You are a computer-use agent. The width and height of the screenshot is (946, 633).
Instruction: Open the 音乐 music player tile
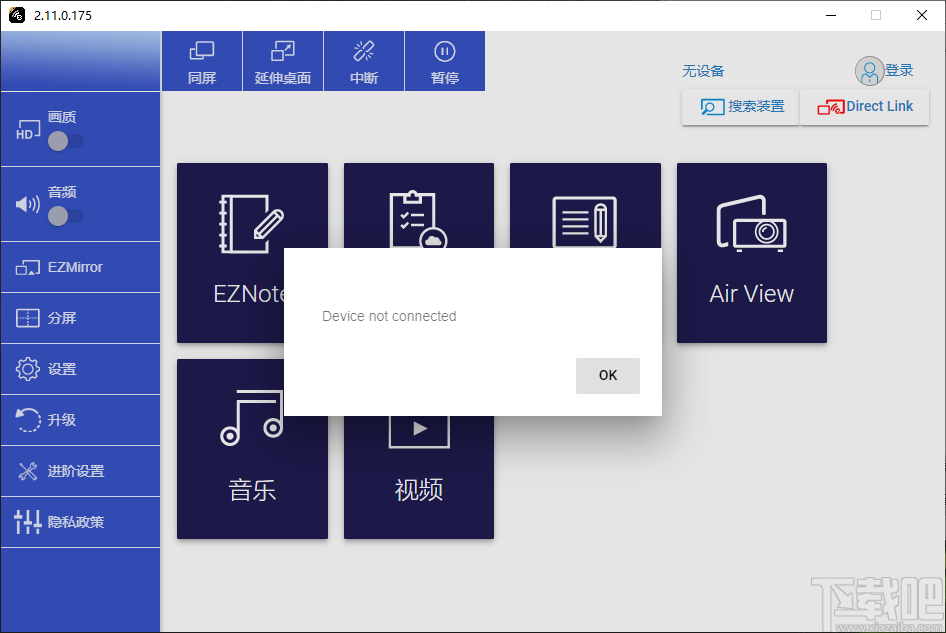pos(252,448)
